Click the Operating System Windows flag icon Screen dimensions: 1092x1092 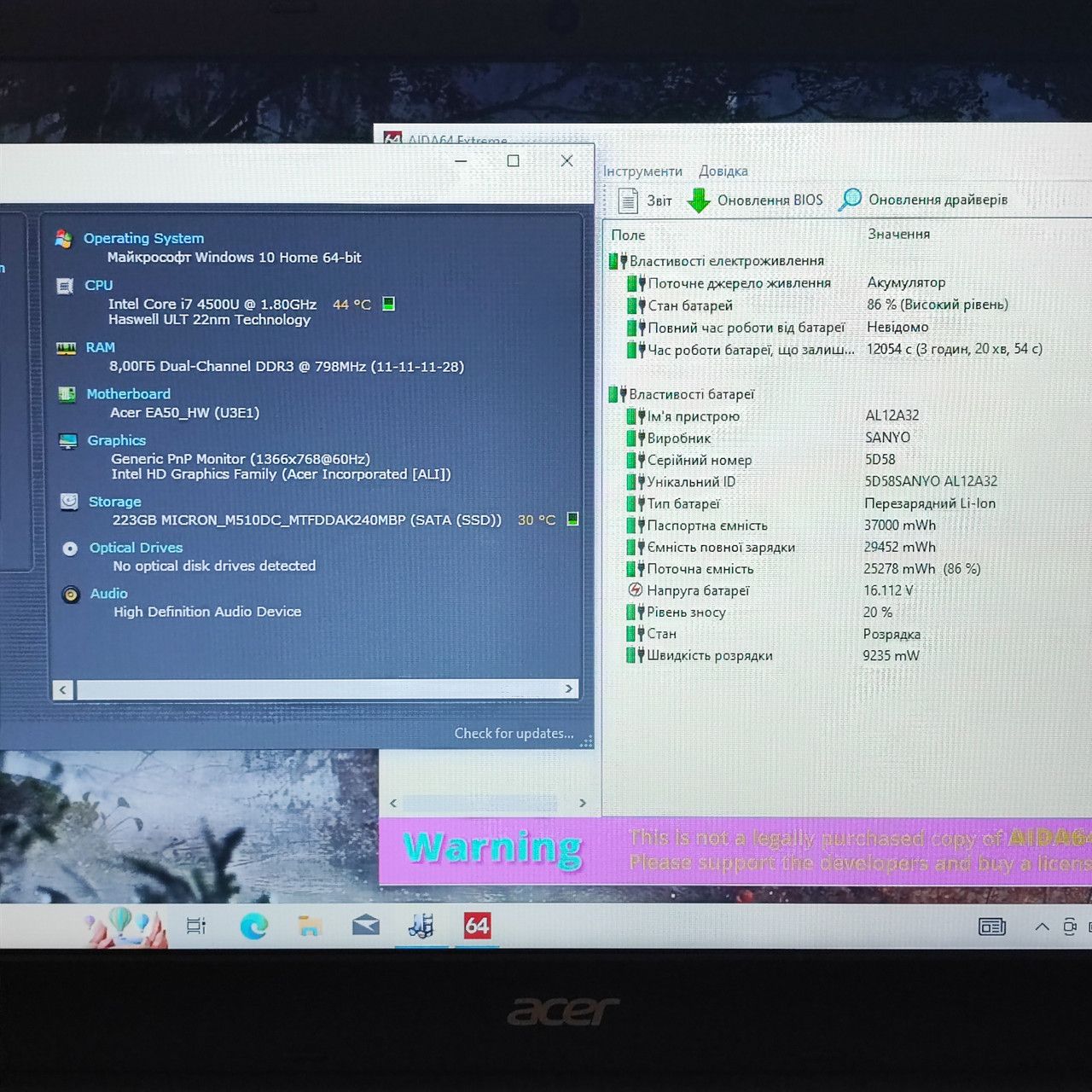(x=63, y=239)
